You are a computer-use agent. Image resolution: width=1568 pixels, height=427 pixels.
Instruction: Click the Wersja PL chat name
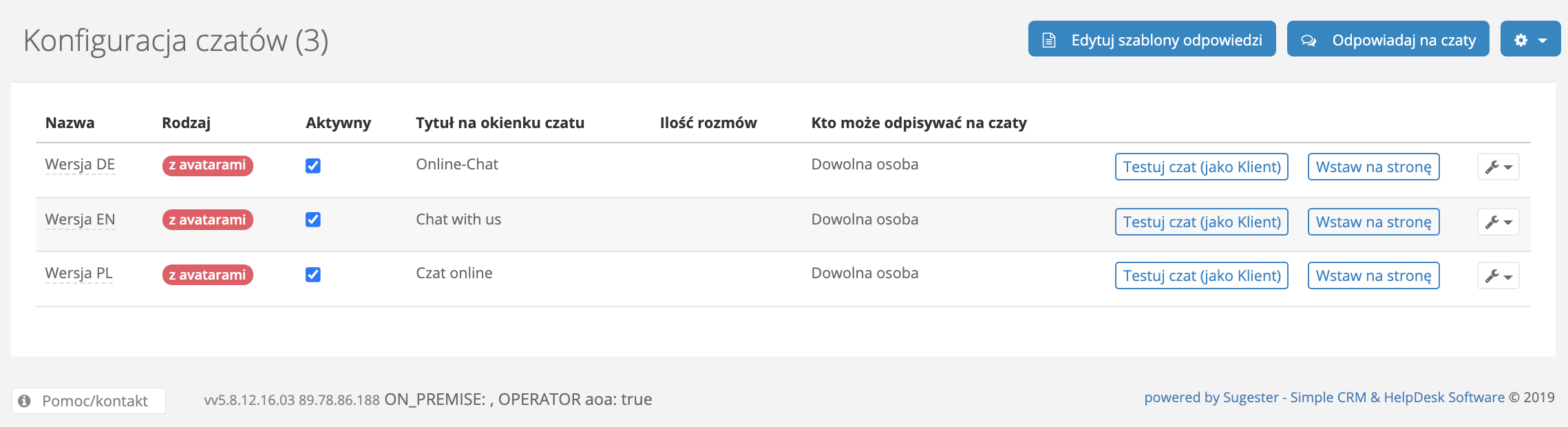78,273
